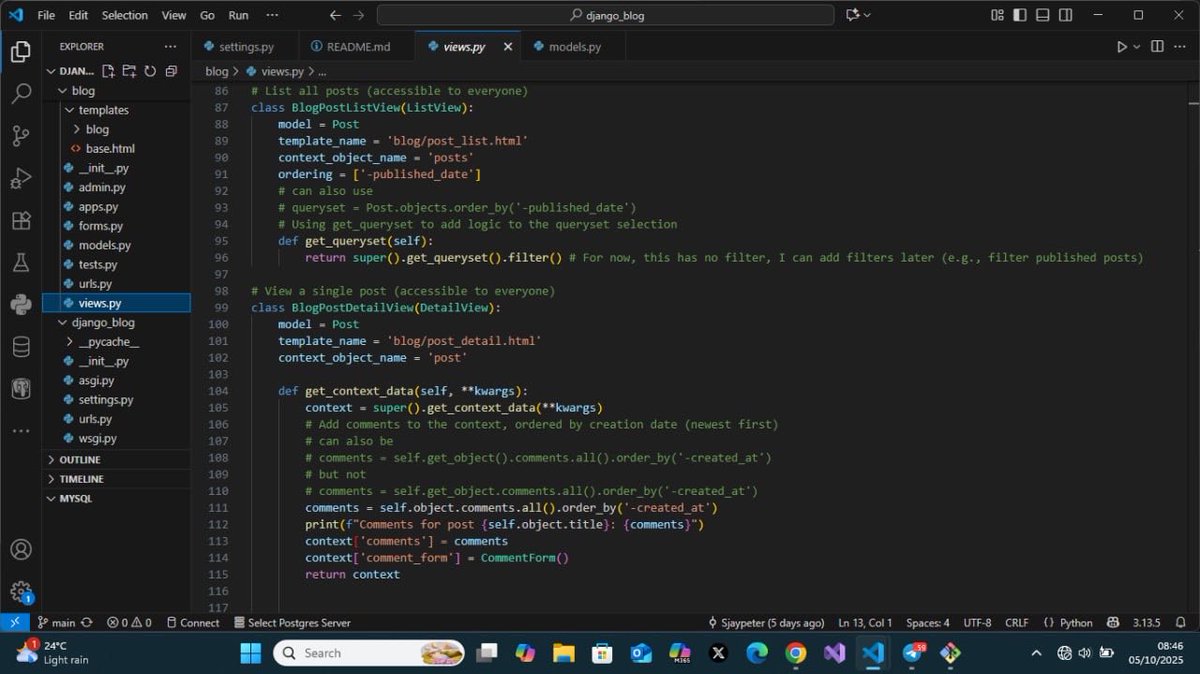The image size is (1200, 674).
Task: Synchronize changes icon in status bar
Action: [87, 622]
